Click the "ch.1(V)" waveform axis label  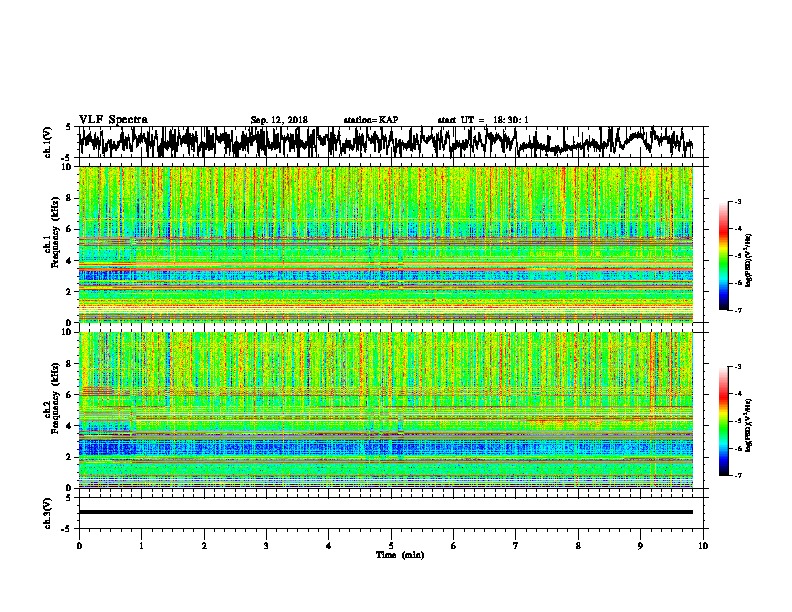tap(47, 142)
